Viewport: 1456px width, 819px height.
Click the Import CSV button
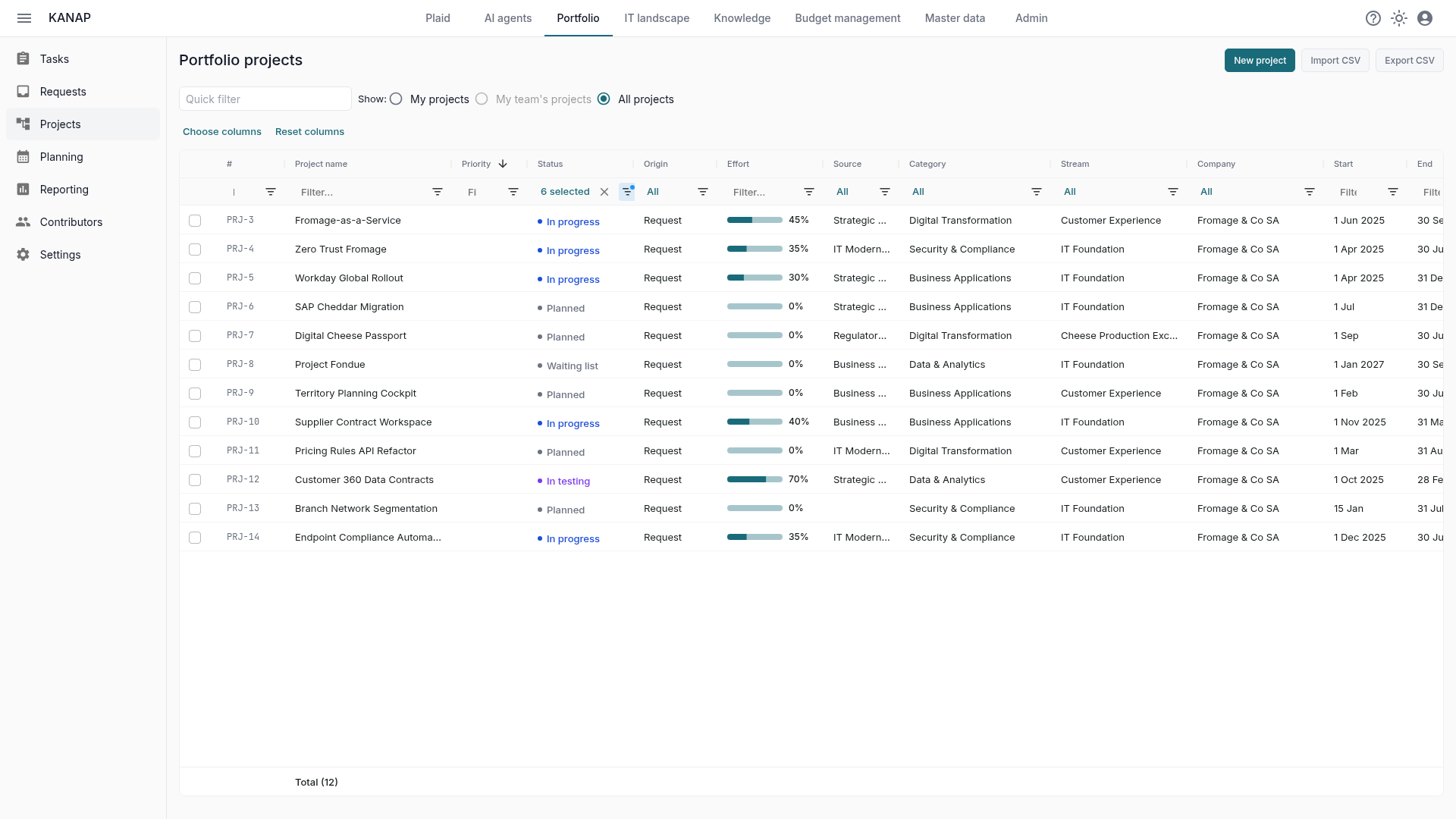[x=1335, y=60]
